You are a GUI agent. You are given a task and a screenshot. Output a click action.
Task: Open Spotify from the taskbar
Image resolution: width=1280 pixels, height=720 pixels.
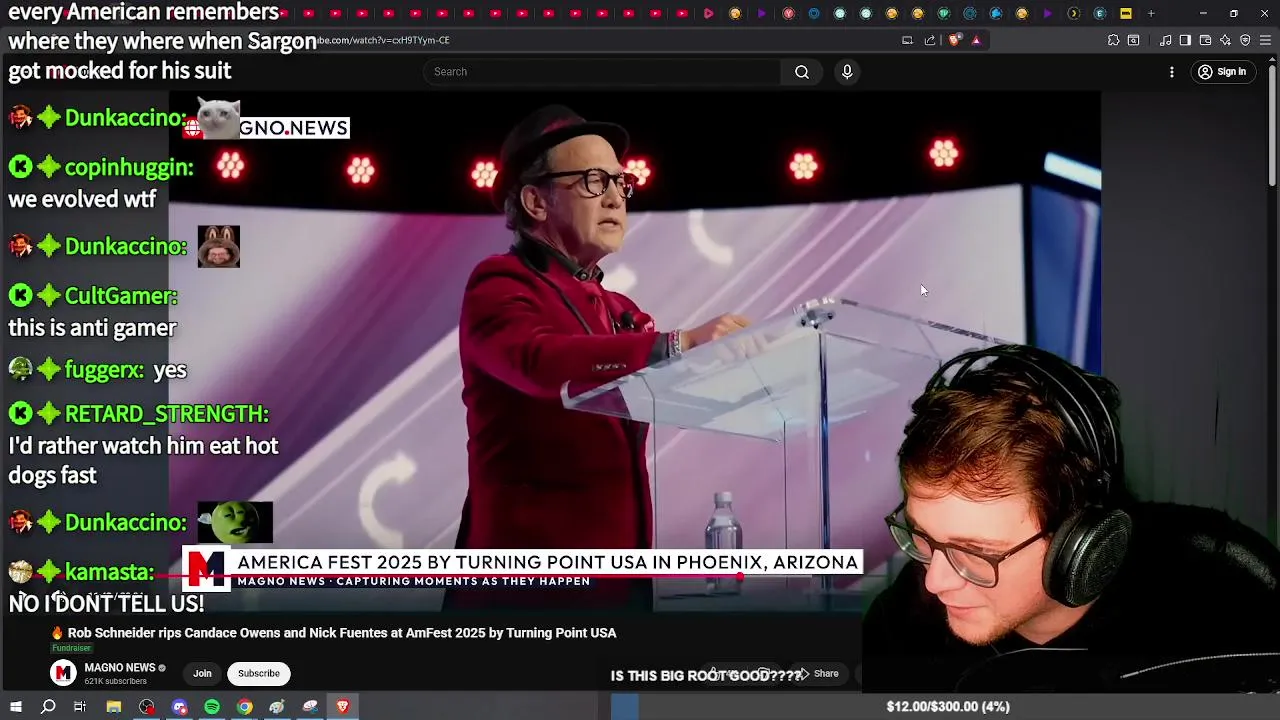pyautogui.click(x=212, y=707)
